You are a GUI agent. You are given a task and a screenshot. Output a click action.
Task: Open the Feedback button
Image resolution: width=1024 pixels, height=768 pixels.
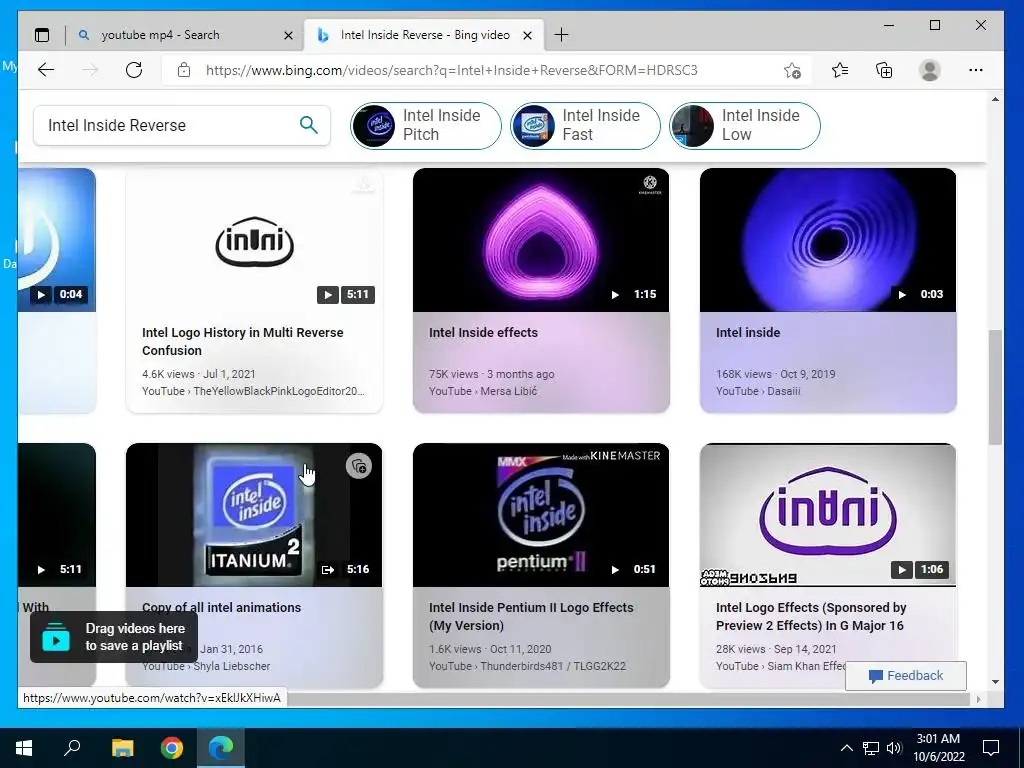tap(906, 676)
